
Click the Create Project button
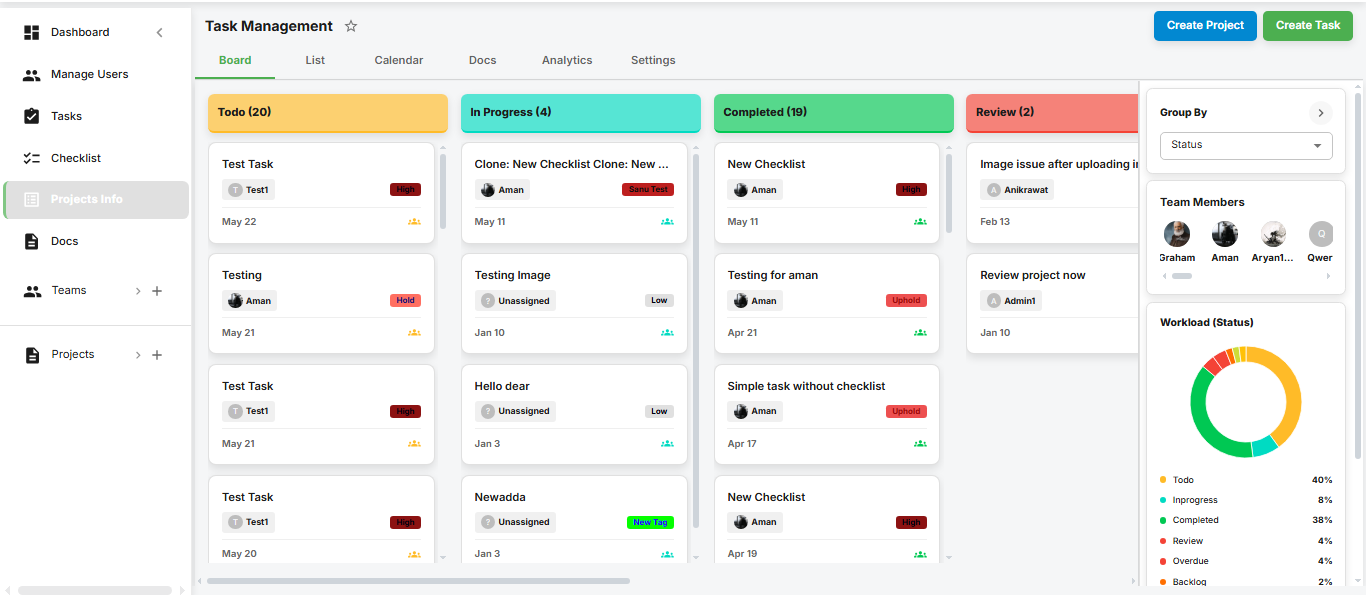(1205, 26)
